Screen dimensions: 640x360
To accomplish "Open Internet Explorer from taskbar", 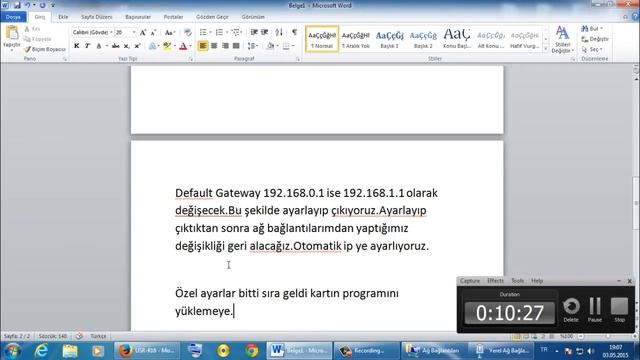I will (x=42, y=351).
